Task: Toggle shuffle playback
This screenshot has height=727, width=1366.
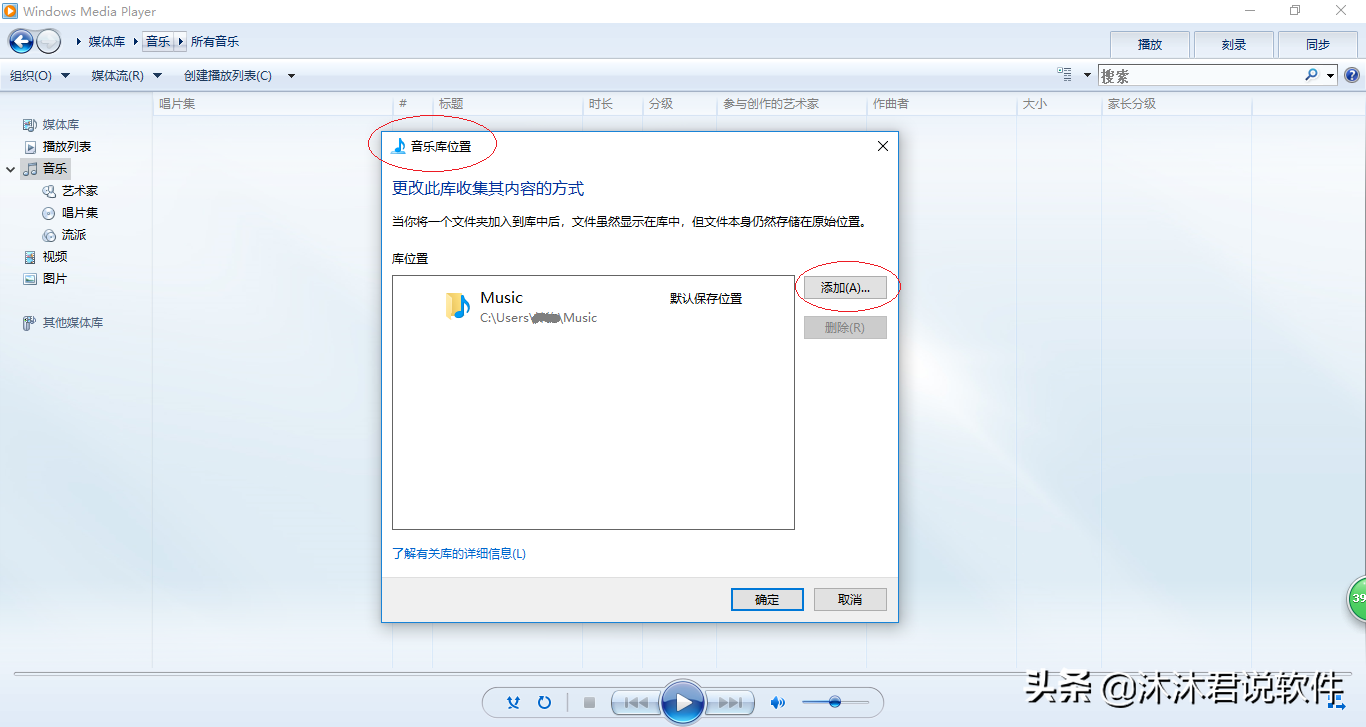Action: click(513, 702)
